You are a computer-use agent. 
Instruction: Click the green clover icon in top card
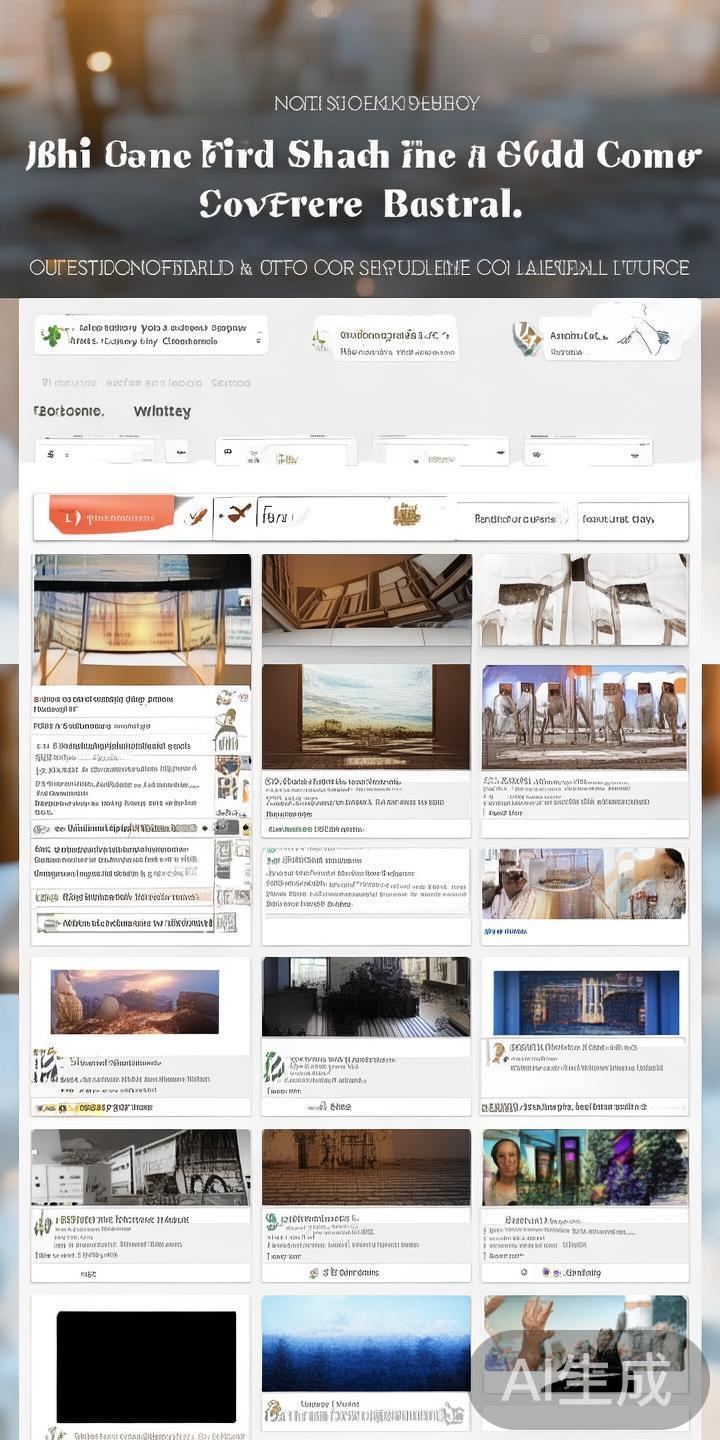pos(52,336)
